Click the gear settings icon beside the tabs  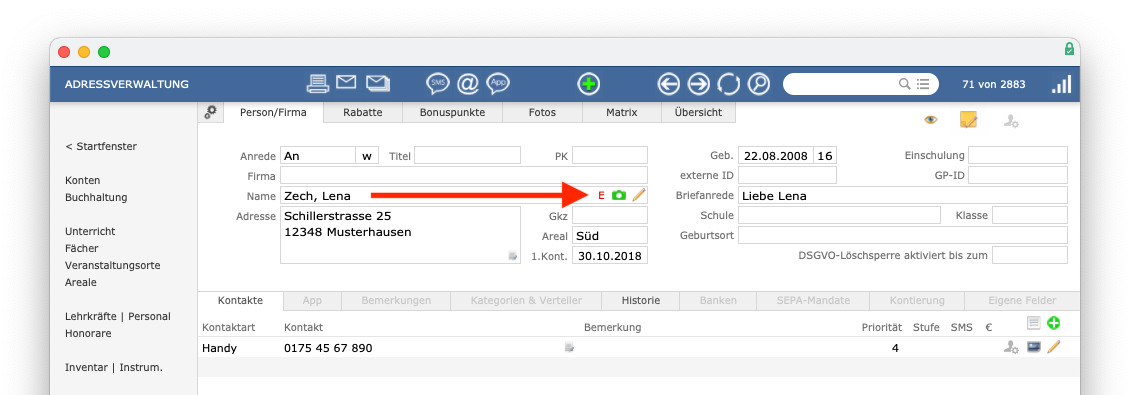[210, 112]
